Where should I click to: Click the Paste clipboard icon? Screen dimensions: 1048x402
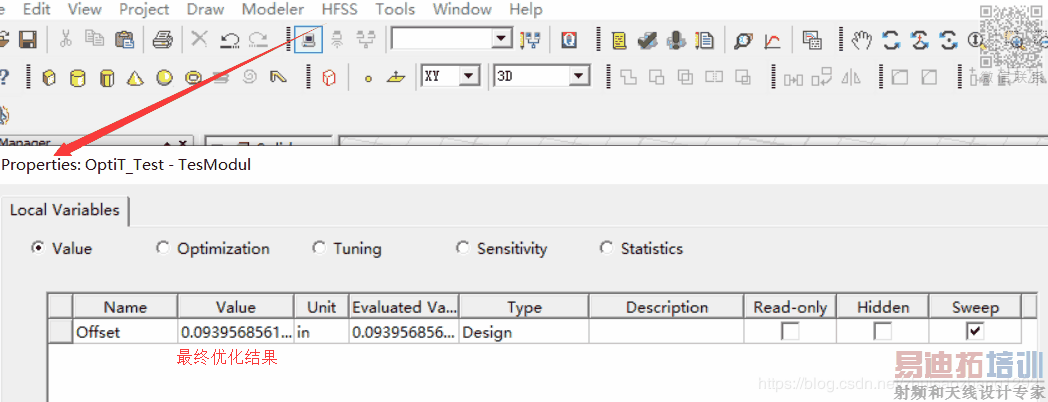point(125,40)
